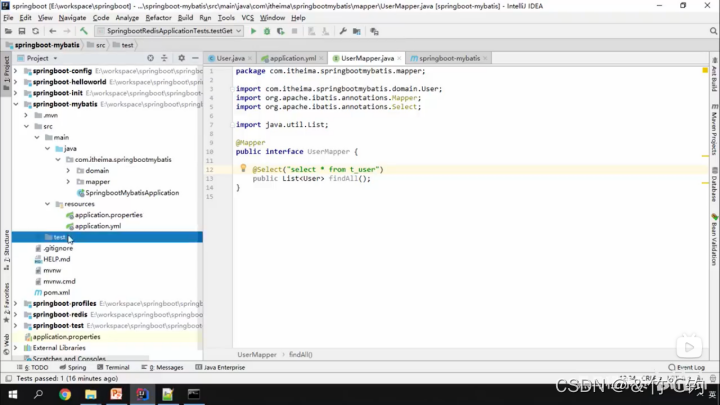The width and height of the screenshot is (720, 405).
Task: Collapse the springboot-mybatis module
Action: (16, 104)
